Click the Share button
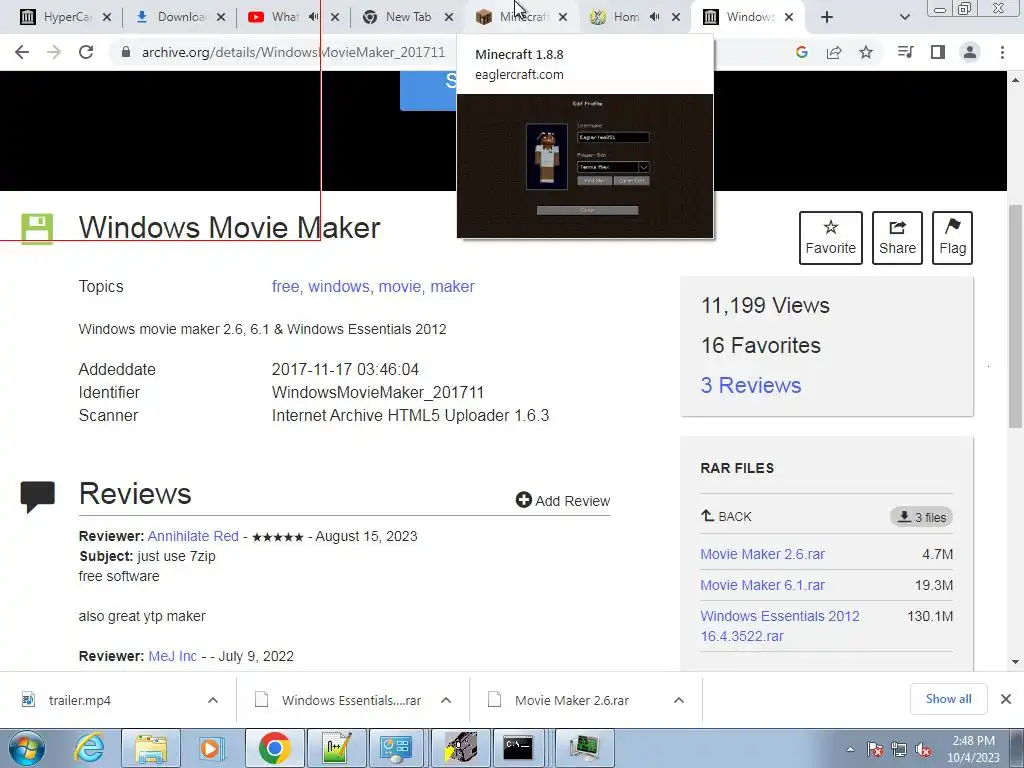The width and height of the screenshot is (1024, 768). click(897, 238)
